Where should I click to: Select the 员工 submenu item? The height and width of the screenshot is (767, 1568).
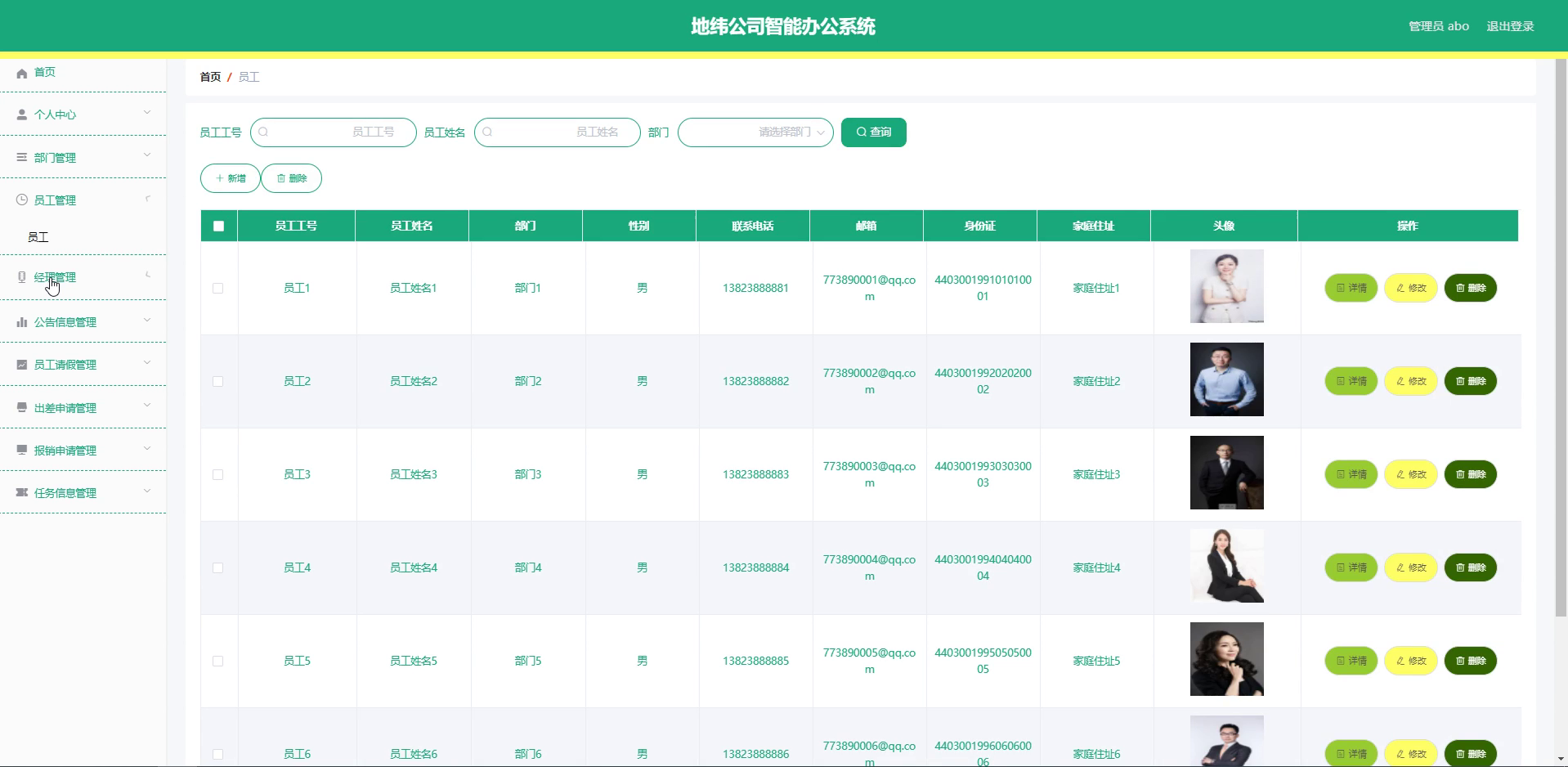tap(38, 237)
